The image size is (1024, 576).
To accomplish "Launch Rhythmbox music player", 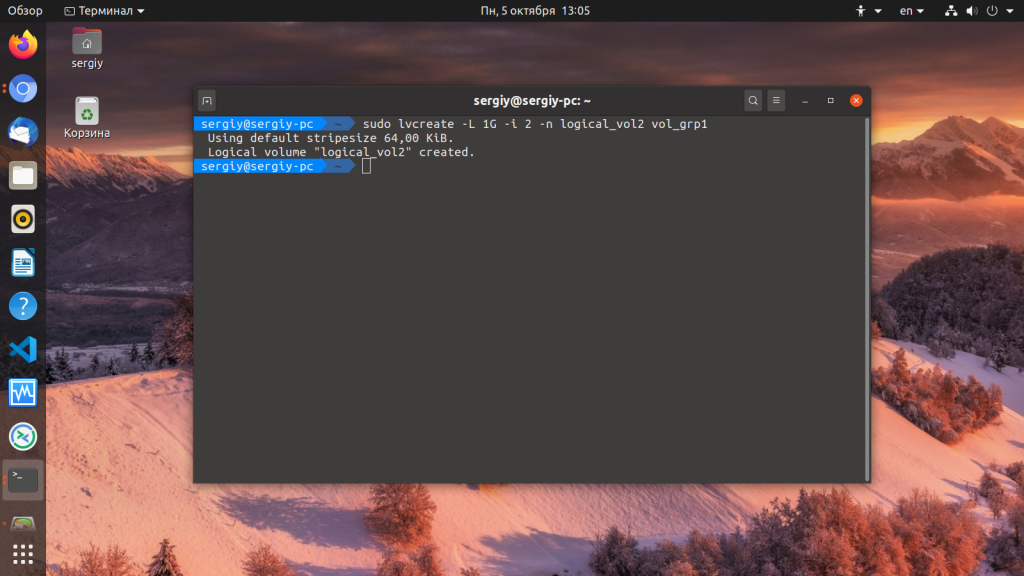I will [23, 219].
